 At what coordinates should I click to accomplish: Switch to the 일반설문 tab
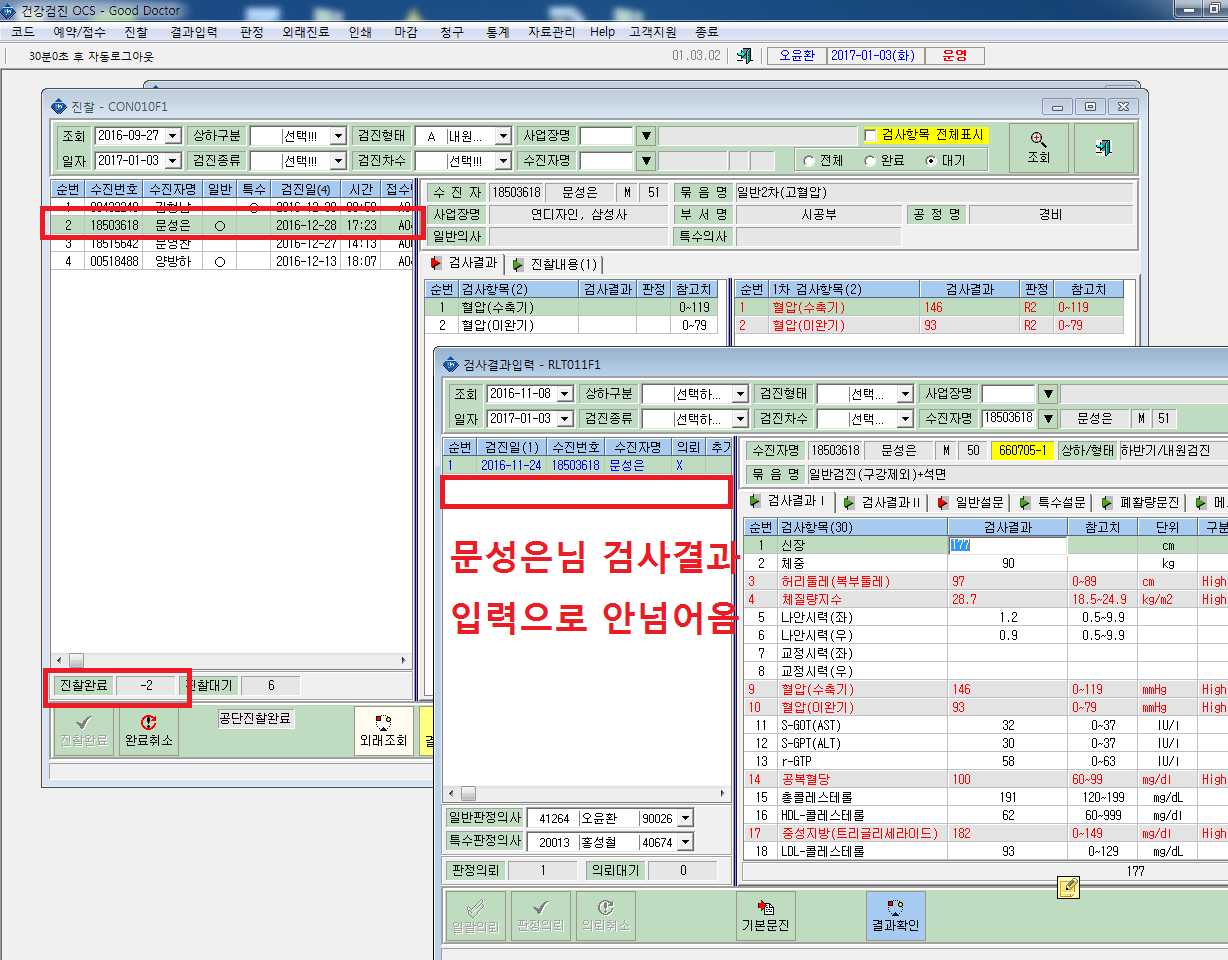970,502
